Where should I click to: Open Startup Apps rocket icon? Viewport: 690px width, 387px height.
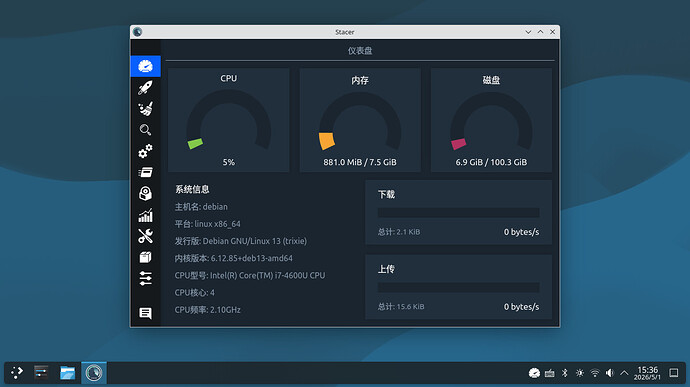point(145,88)
